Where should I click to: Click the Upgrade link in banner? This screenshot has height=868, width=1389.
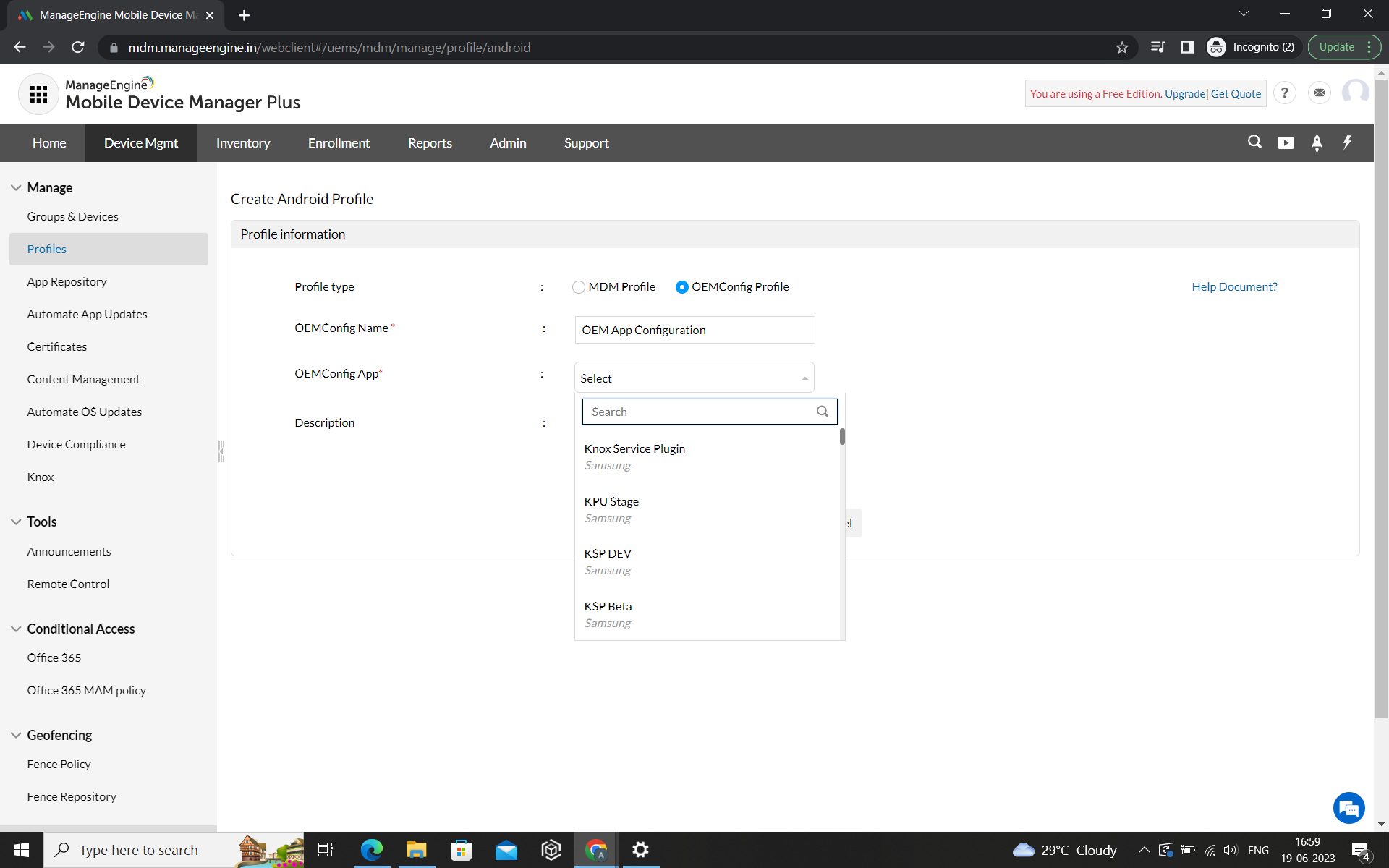[1185, 94]
